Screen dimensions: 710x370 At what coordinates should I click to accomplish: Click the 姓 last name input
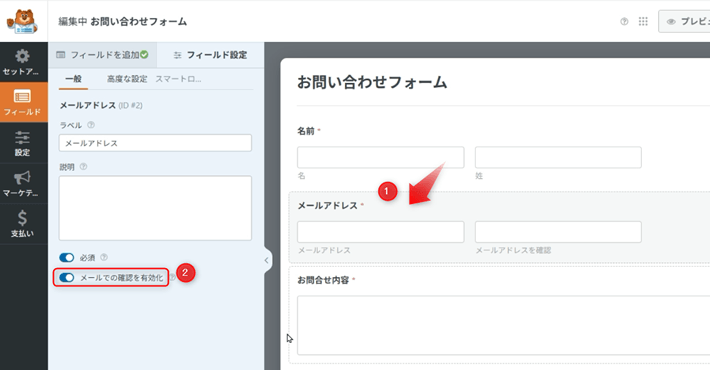558,157
